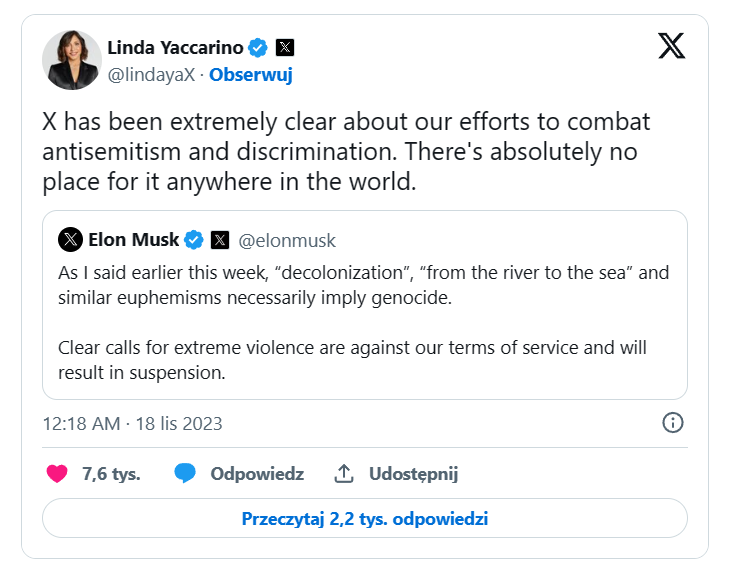Screen dimensions: 736x581
Task: Open the Elon Musk name in quoted post
Action: coord(134,240)
